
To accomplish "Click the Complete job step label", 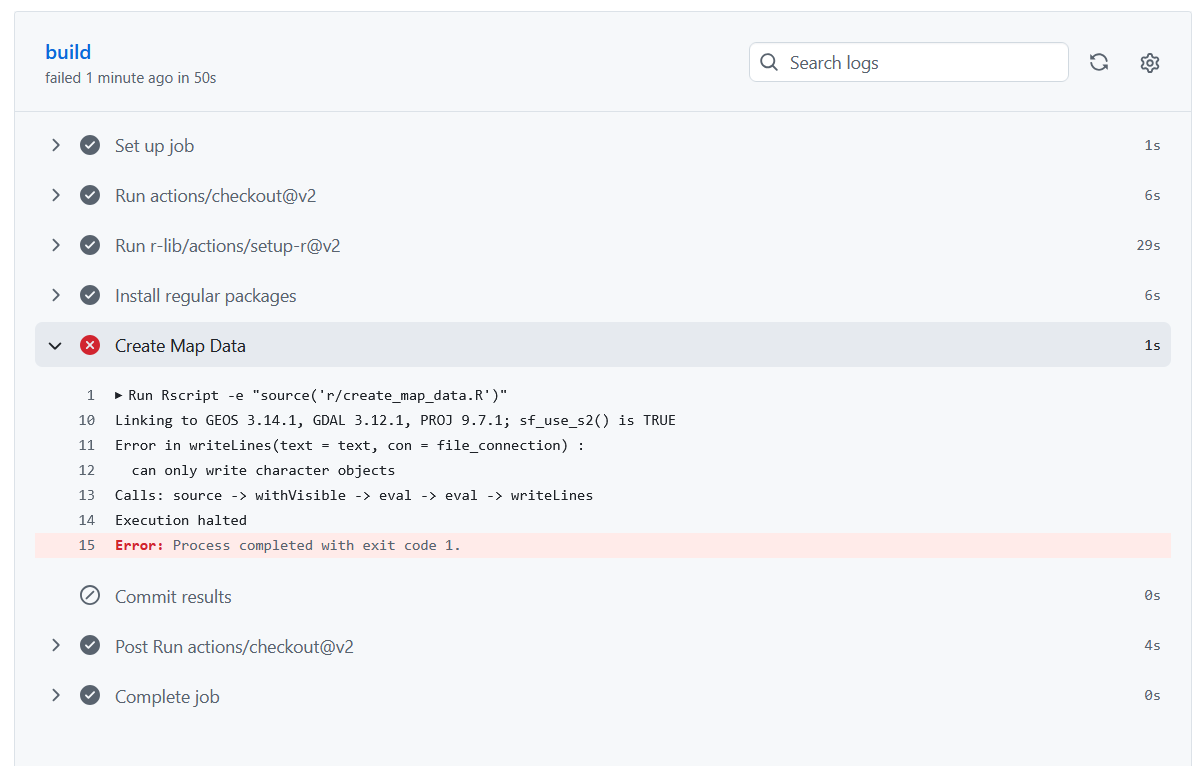I will click(x=167, y=697).
